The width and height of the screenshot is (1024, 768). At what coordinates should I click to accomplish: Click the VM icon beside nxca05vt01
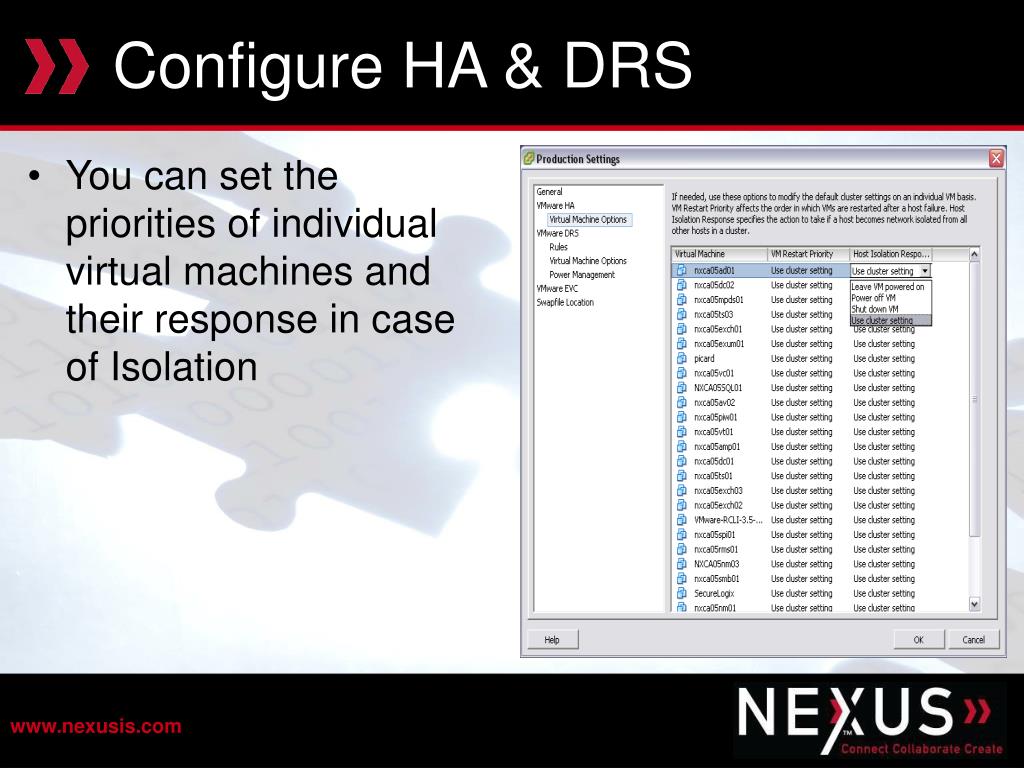click(x=682, y=432)
